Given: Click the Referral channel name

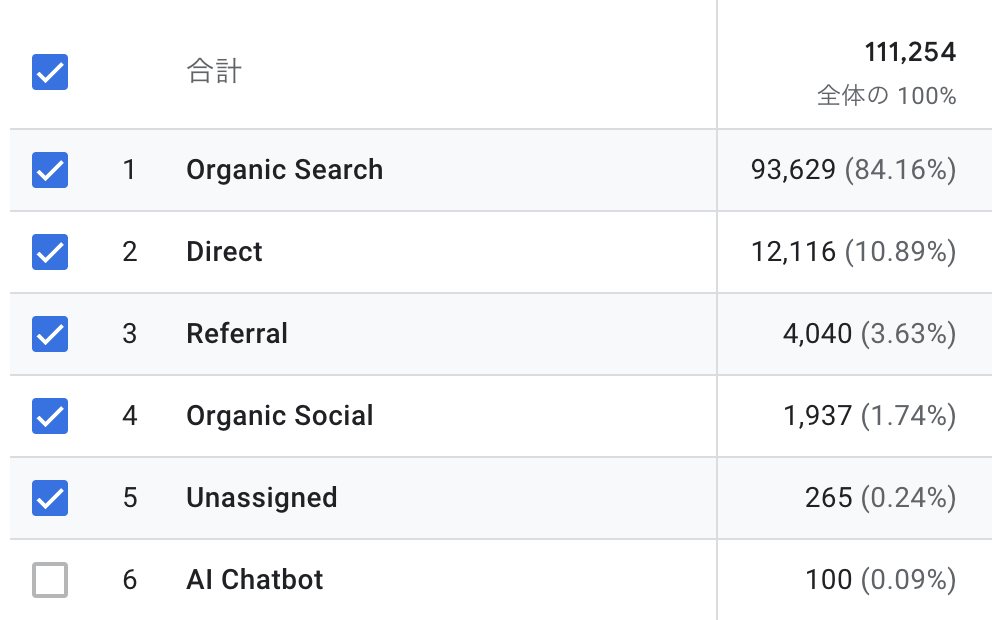Looking at the screenshot, I should (x=237, y=334).
